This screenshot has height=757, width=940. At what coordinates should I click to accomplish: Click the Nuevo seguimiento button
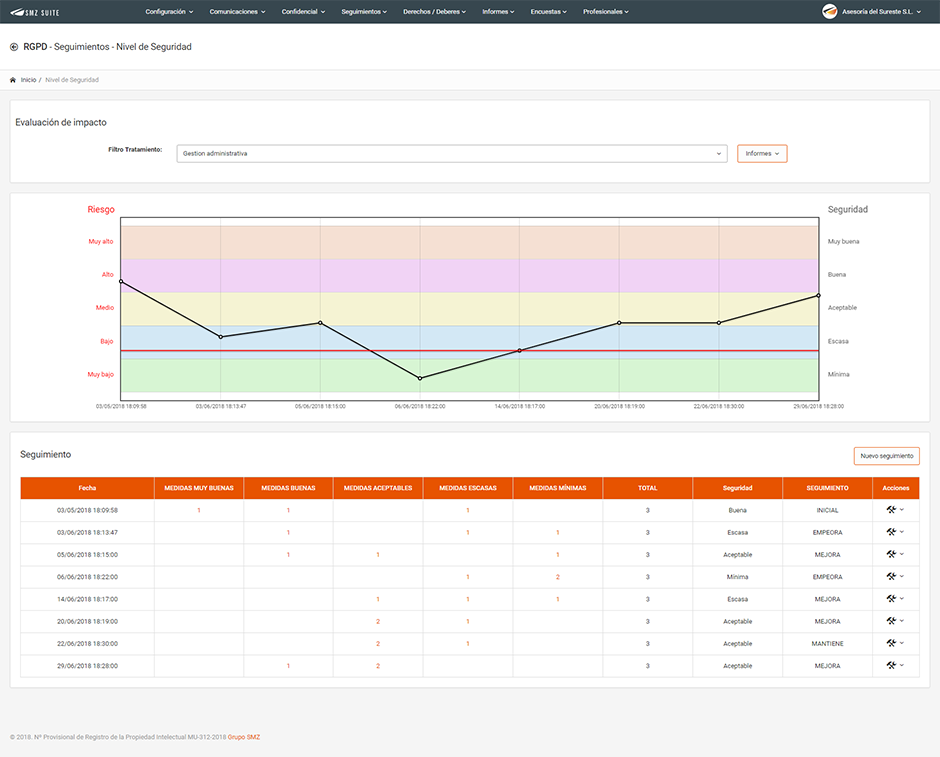(887, 456)
